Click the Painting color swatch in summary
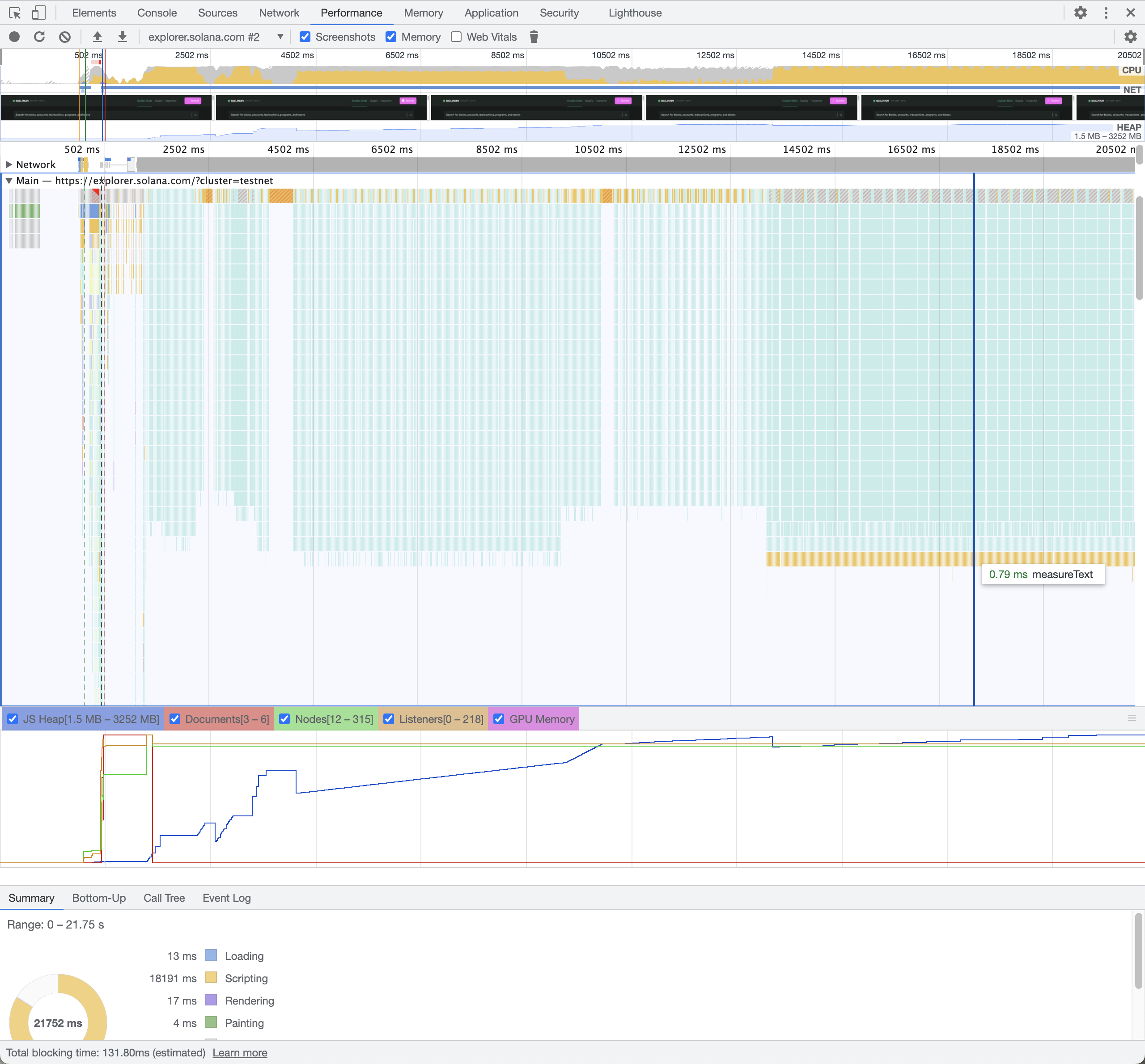Screen dimensions: 1145x1064 click(x=212, y=1022)
